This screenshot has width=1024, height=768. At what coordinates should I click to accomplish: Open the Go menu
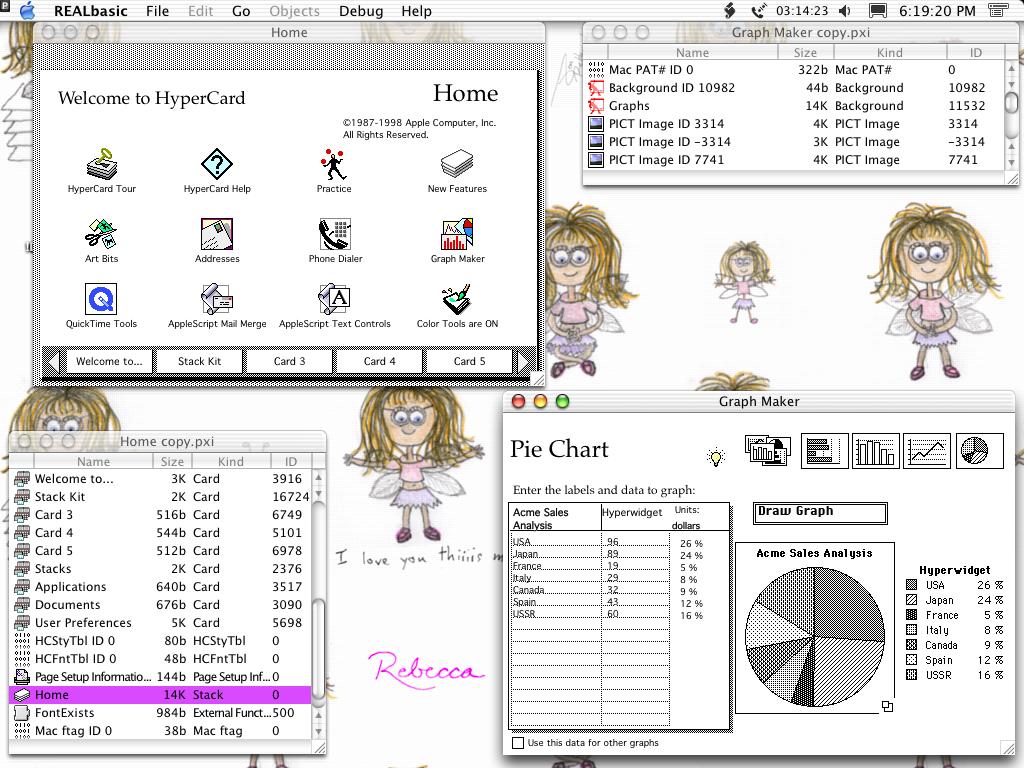pos(241,11)
